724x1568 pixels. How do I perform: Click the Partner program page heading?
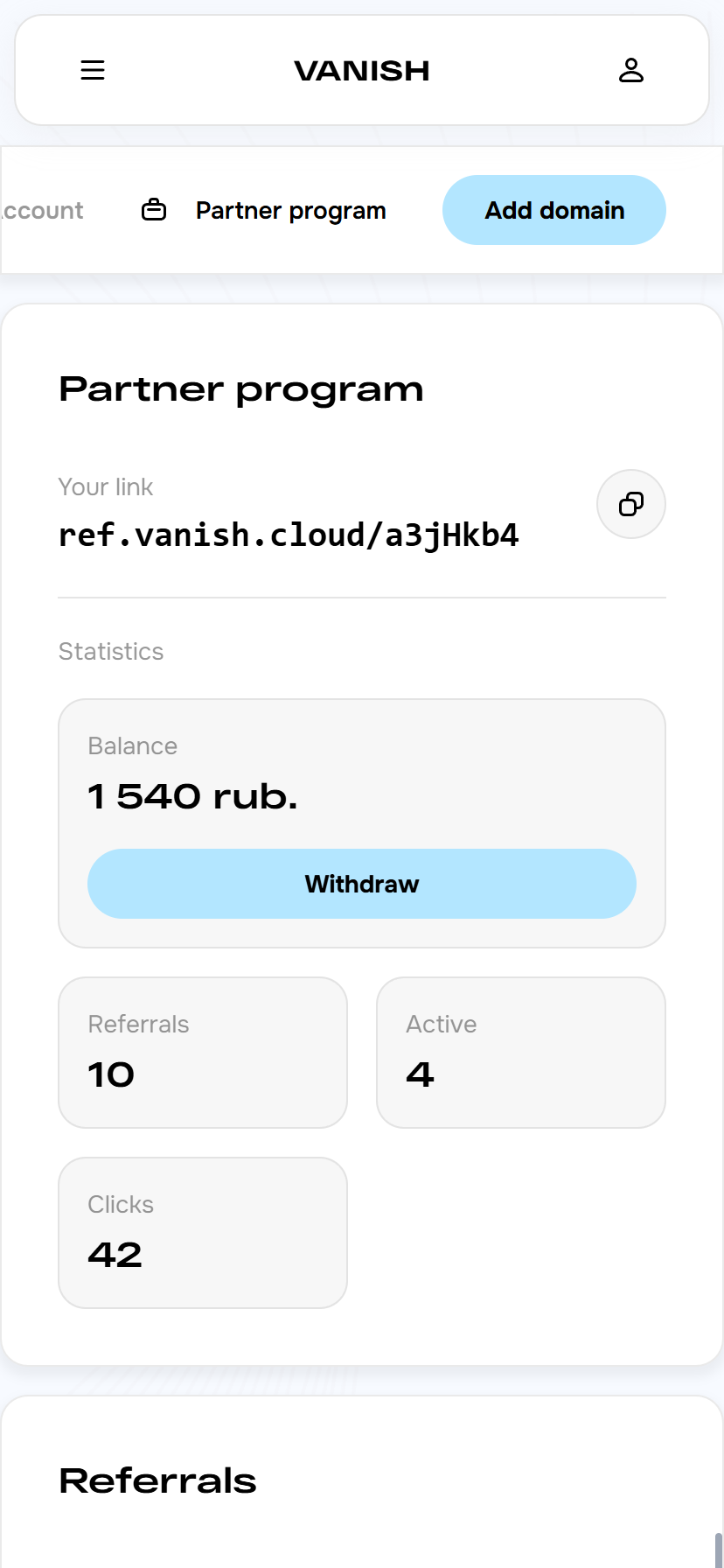pyautogui.click(x=240, y=389)
